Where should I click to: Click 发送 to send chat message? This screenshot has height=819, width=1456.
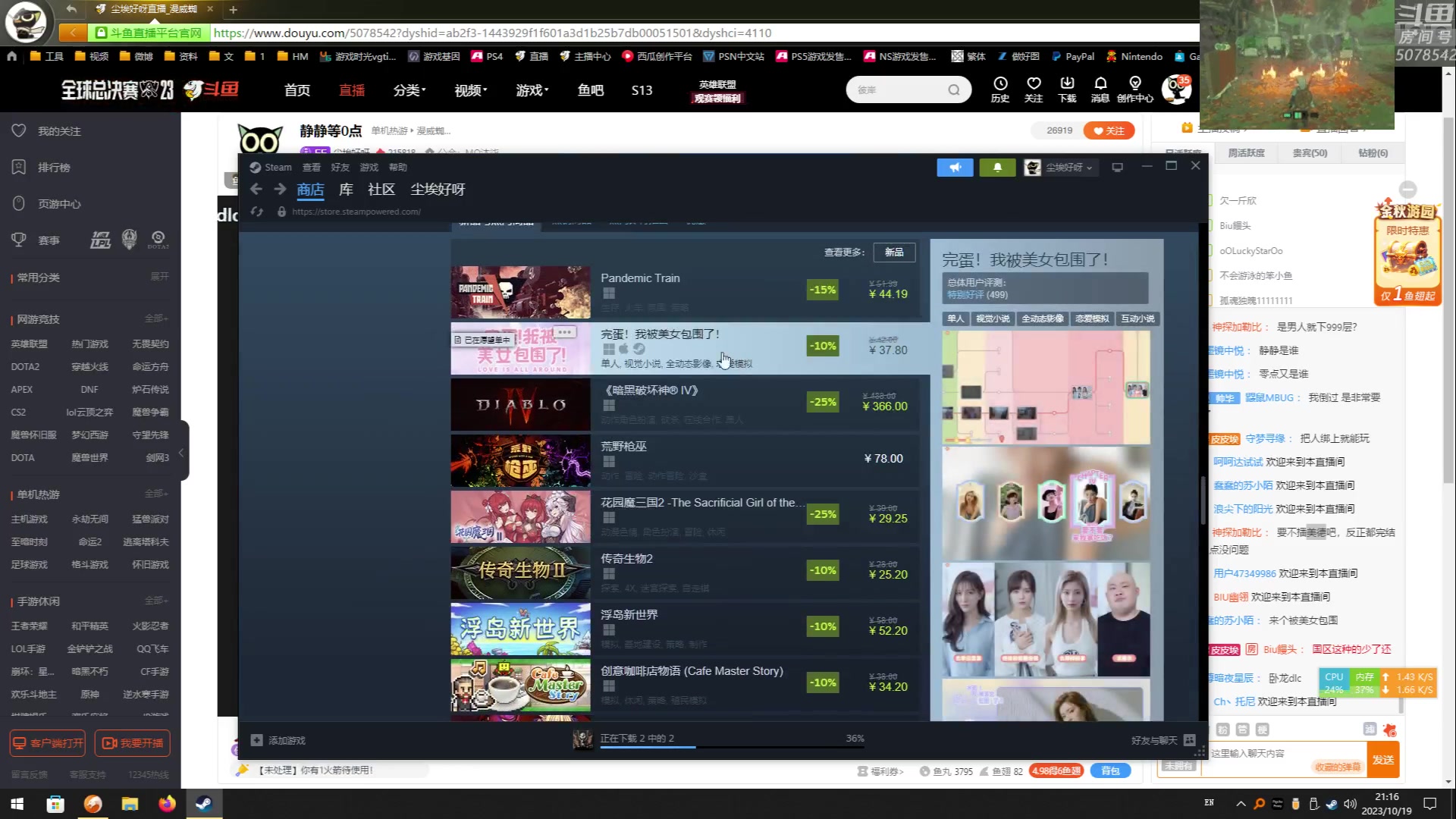1382,760
